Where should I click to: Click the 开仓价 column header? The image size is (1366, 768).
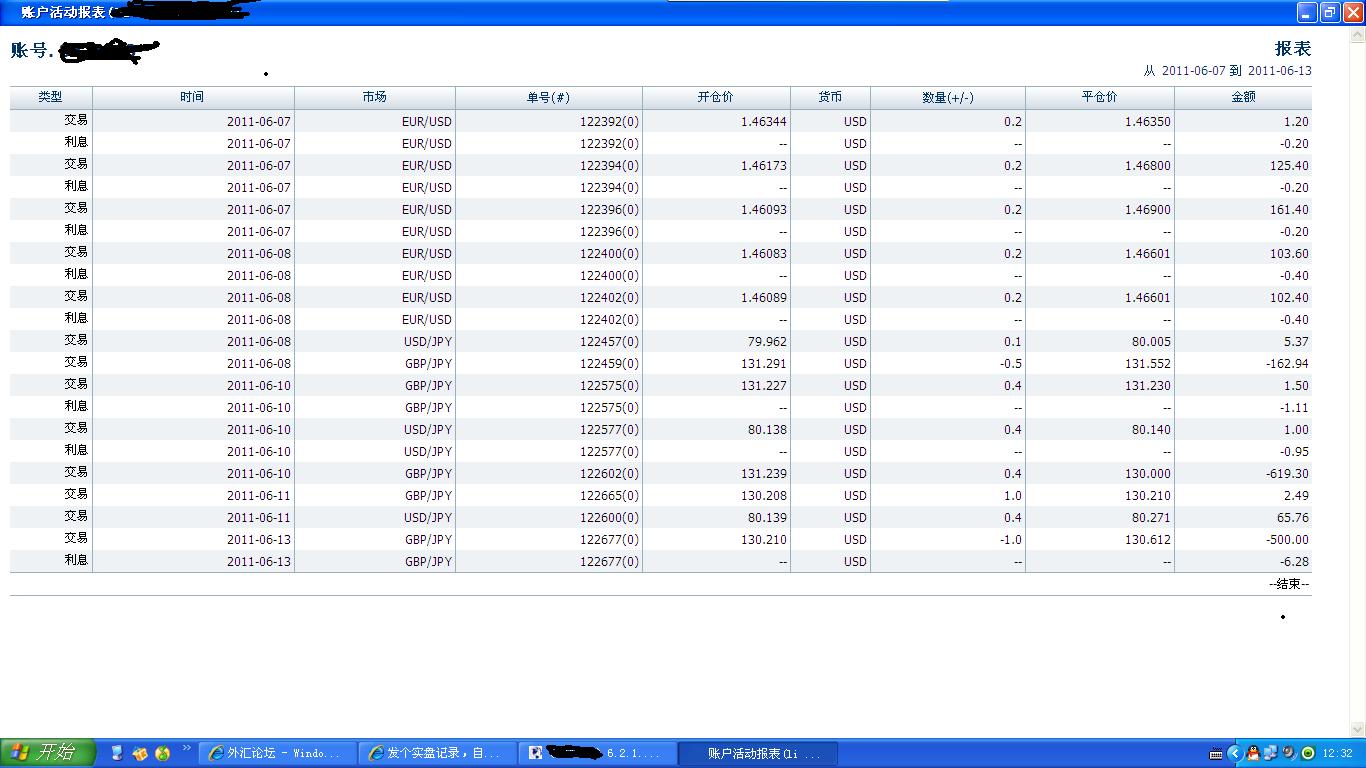(x=716, y=97)
